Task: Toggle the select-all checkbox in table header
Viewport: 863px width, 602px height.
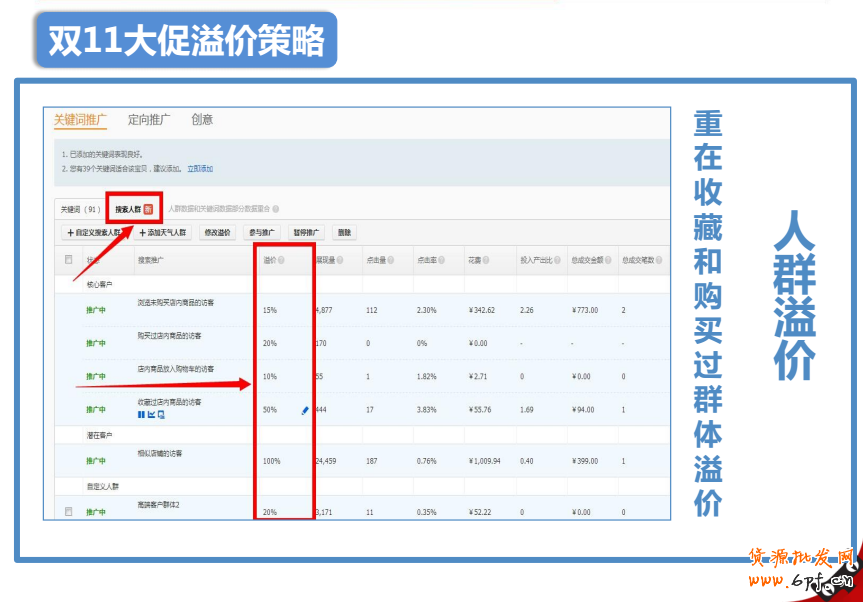Action: 69,260
